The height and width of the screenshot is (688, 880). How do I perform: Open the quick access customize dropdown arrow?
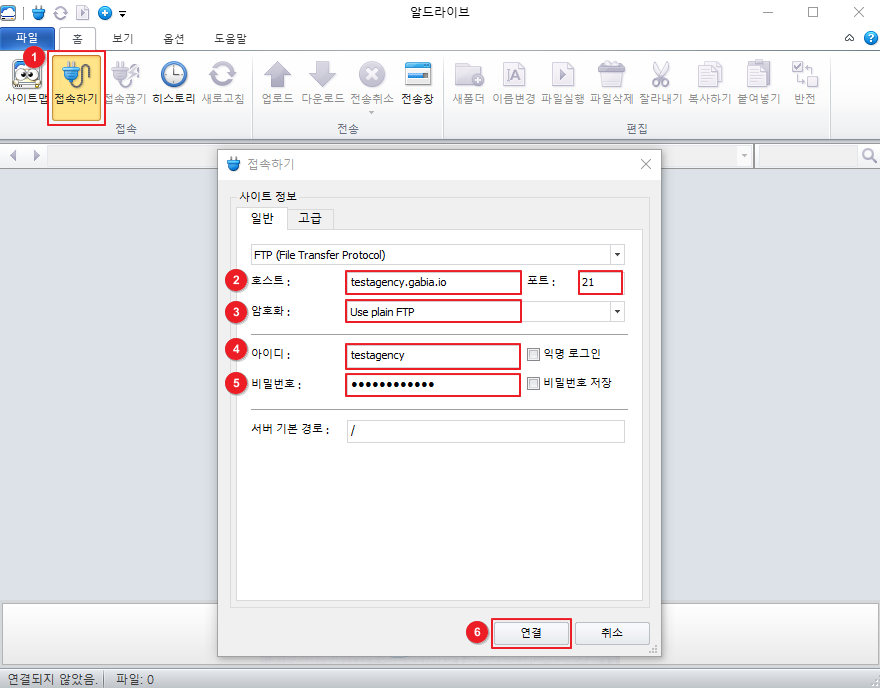coord(122,13)
